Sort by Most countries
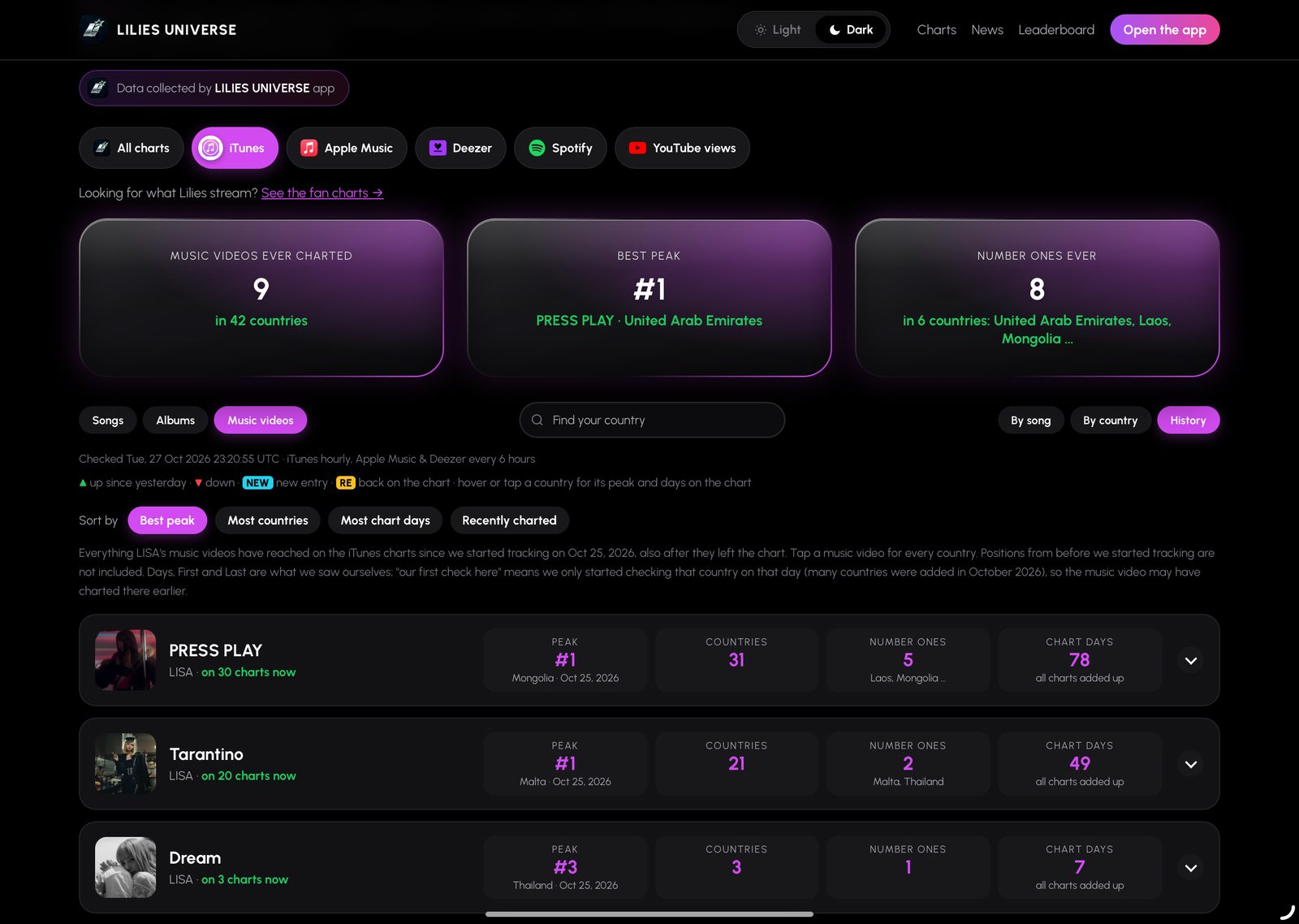1299x924 pixels. [x=268, y=520]
